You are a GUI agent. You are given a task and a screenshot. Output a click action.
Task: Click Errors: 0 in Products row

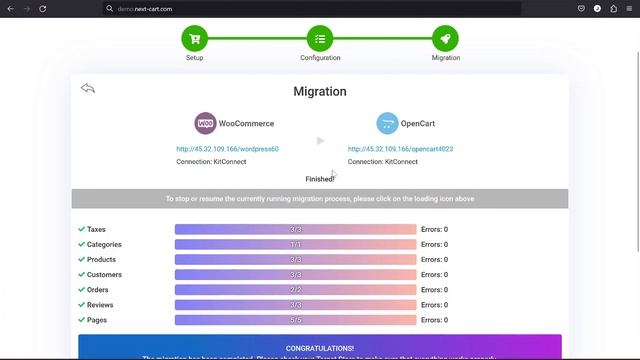[x=434, y=260]
